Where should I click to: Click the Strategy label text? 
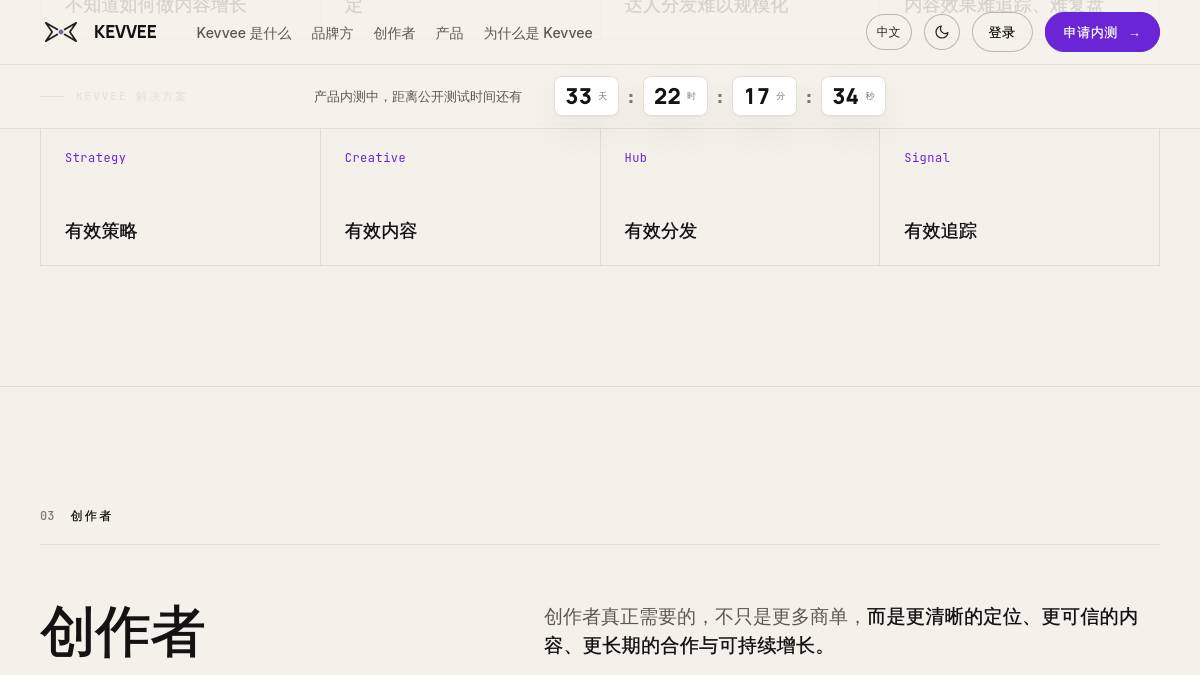tap(95, 158)
